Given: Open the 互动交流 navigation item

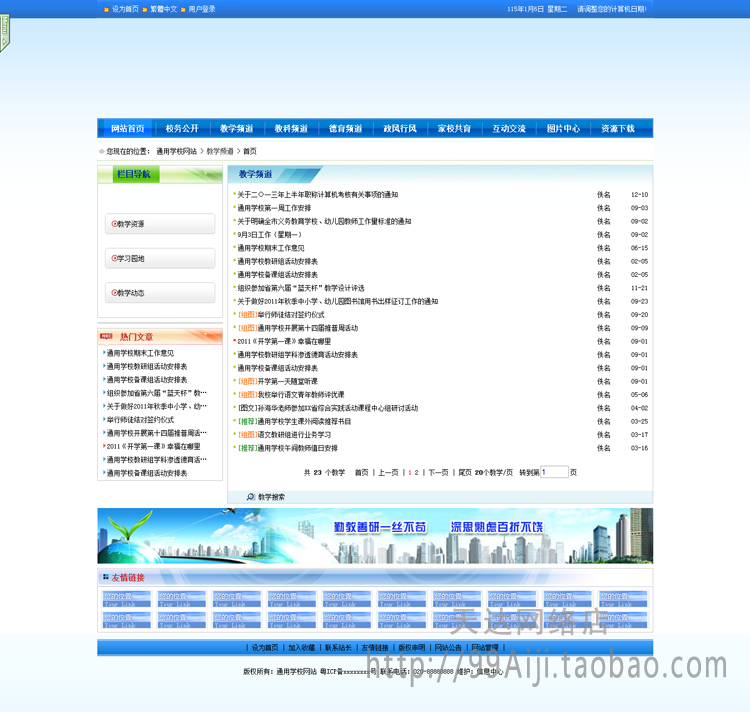Looking at the screenshot, I should tap(509, 129).
